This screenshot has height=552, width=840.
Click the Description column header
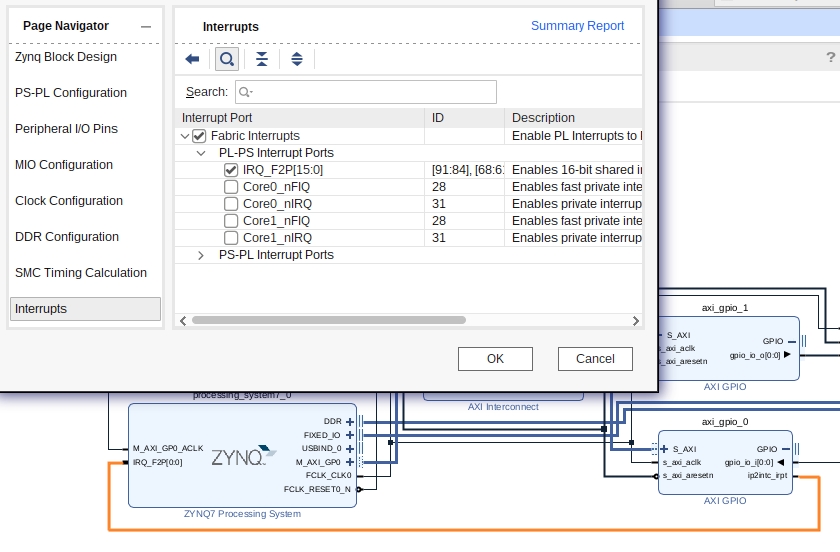pyautogui.click(x=573, y=118)
